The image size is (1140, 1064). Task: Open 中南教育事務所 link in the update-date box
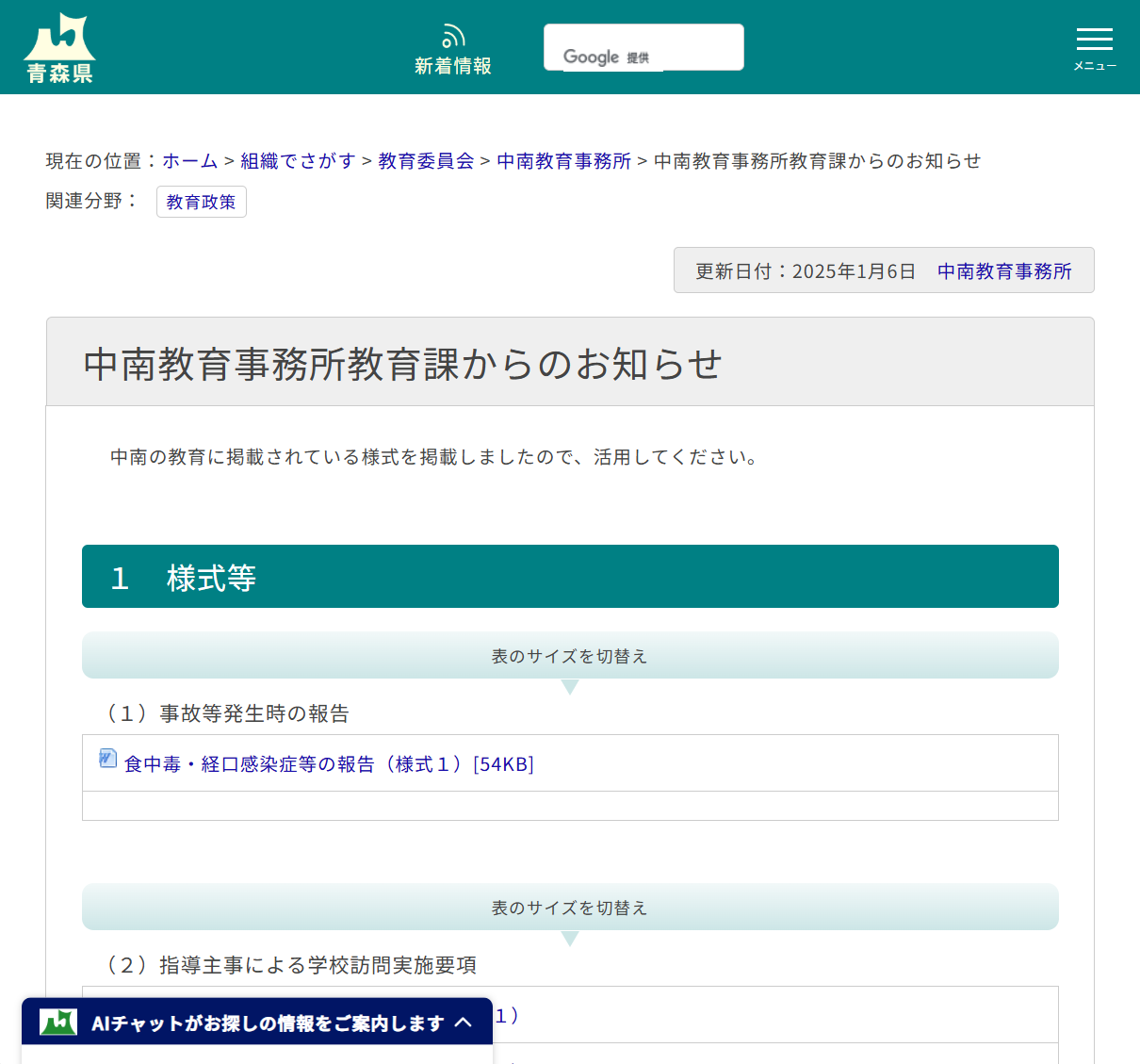pyautogui.click(x=1003, y=270)
